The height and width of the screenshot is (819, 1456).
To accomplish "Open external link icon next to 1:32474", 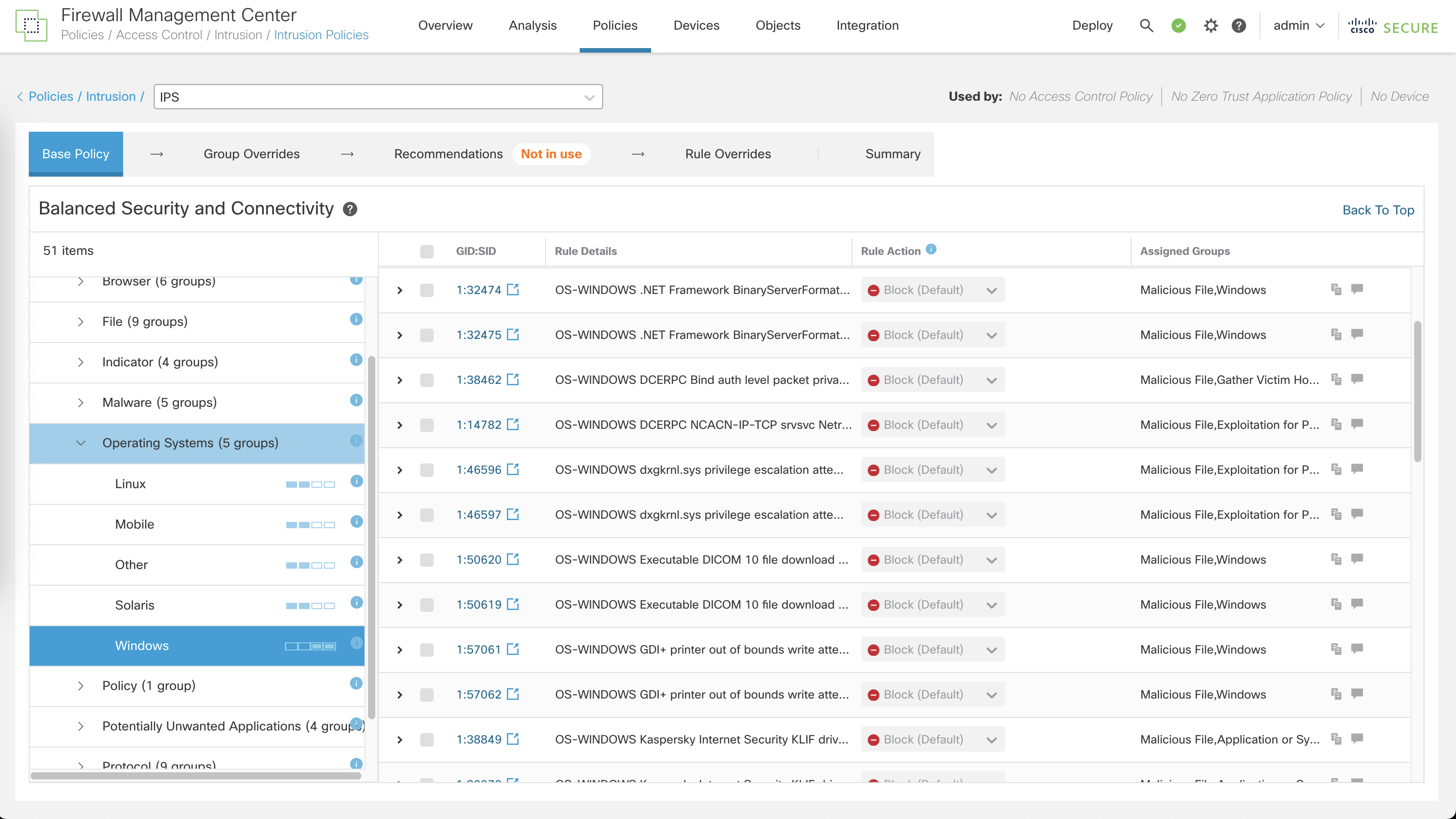I will (x=513, y=289).
